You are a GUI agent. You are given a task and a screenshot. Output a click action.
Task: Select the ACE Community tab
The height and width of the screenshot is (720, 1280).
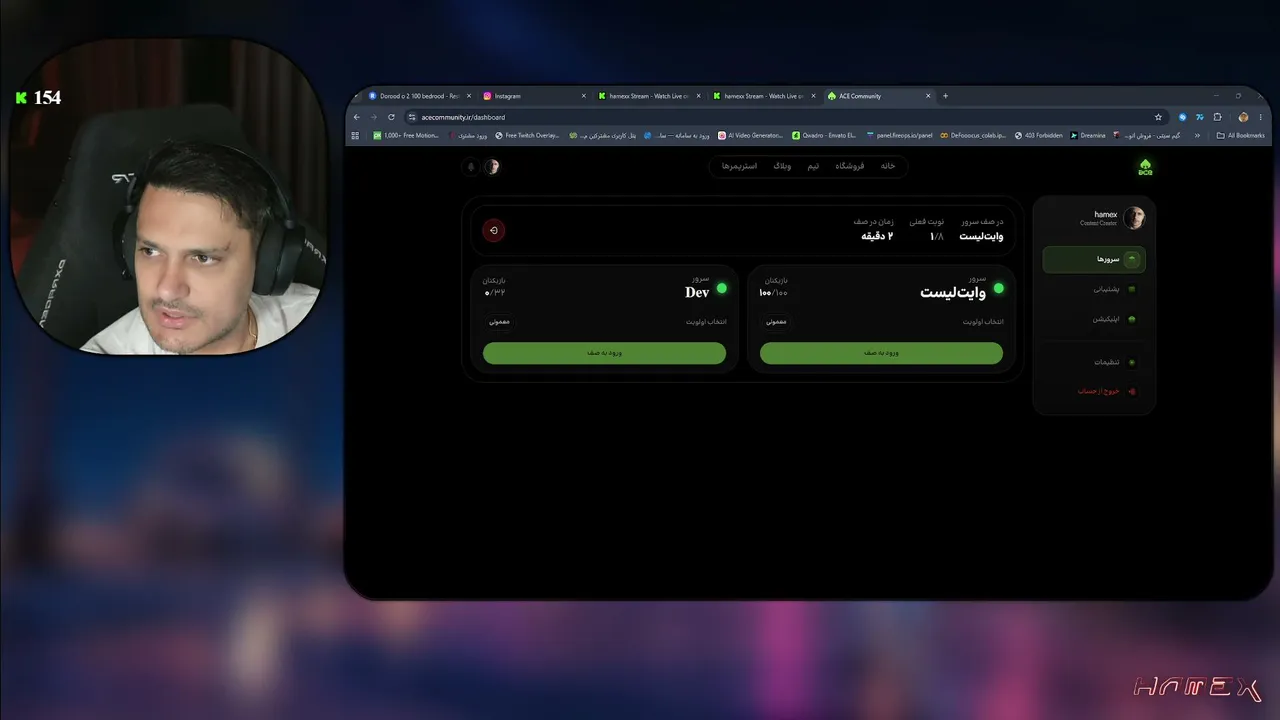pyautogui.click(x=878, y=96)
